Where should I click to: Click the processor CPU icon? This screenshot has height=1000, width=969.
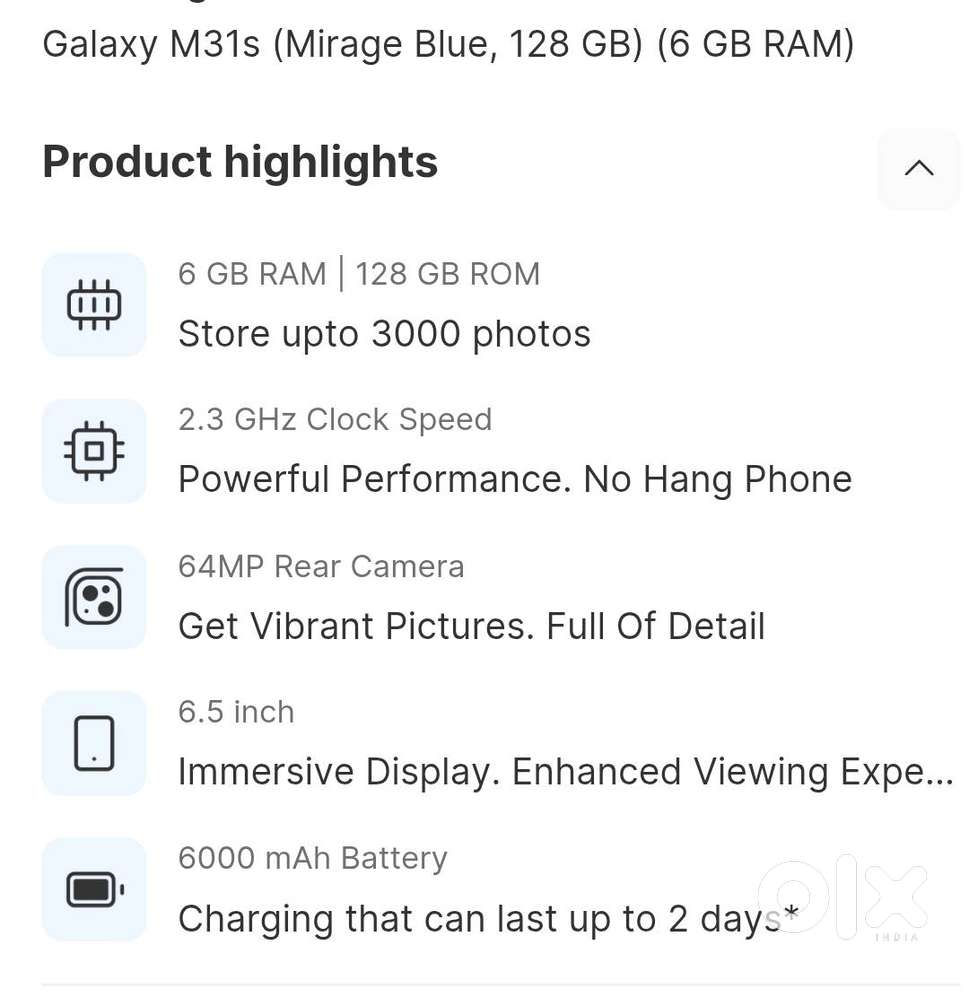(94, 451)
